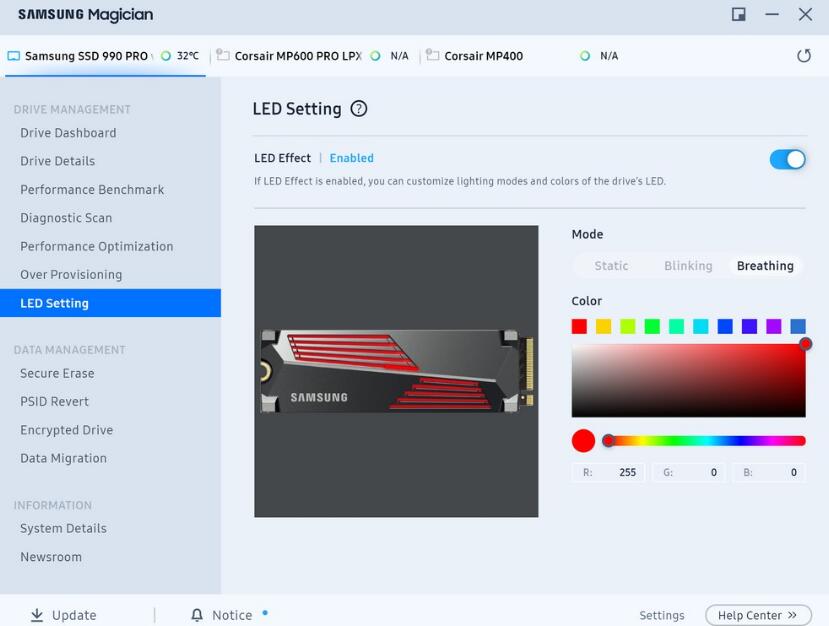The image size is (829, 626).
Task: Open the Update panel via download icon
Action: pos(38,614)
